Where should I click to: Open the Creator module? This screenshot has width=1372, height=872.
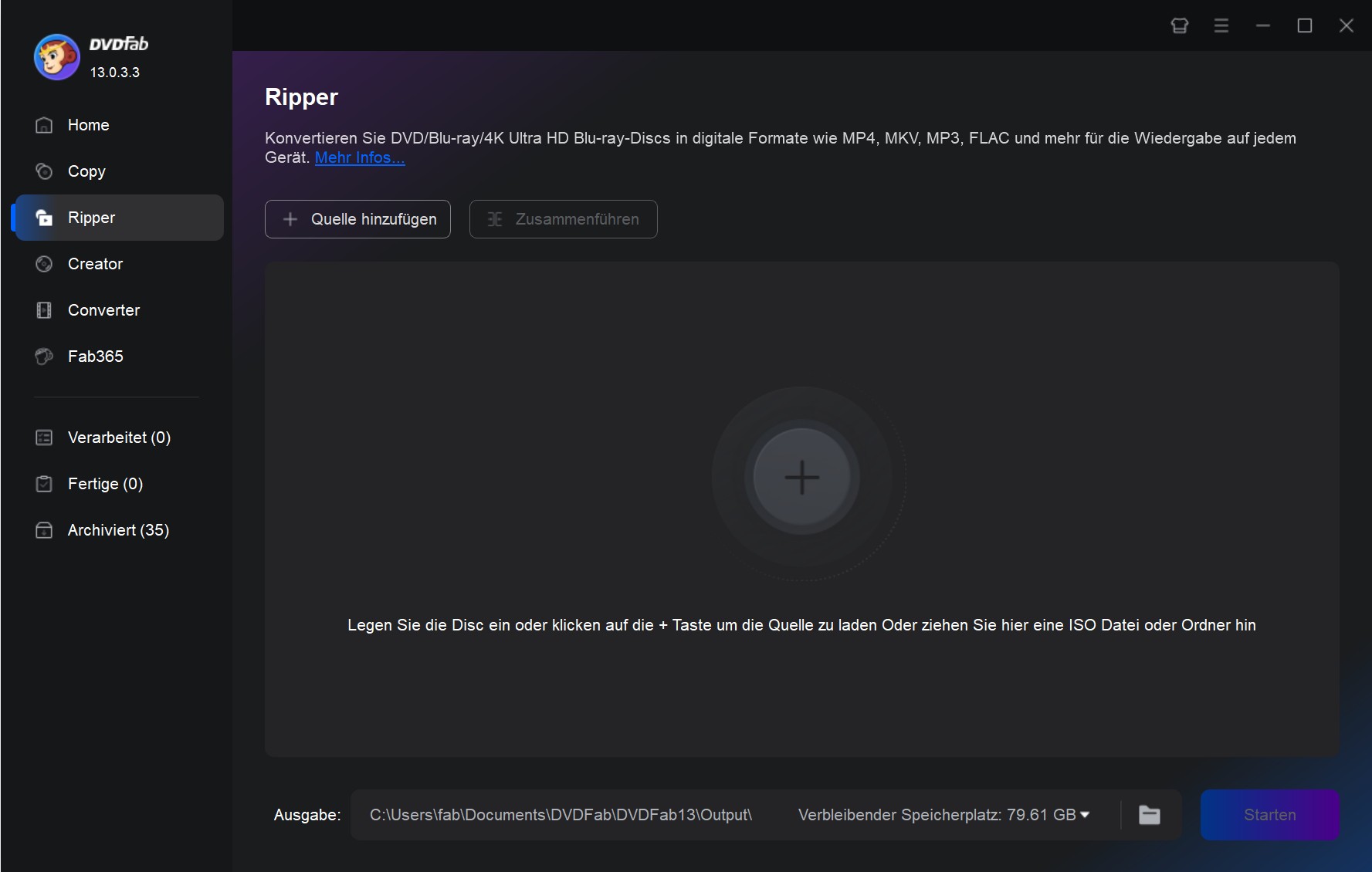(120, 264)
